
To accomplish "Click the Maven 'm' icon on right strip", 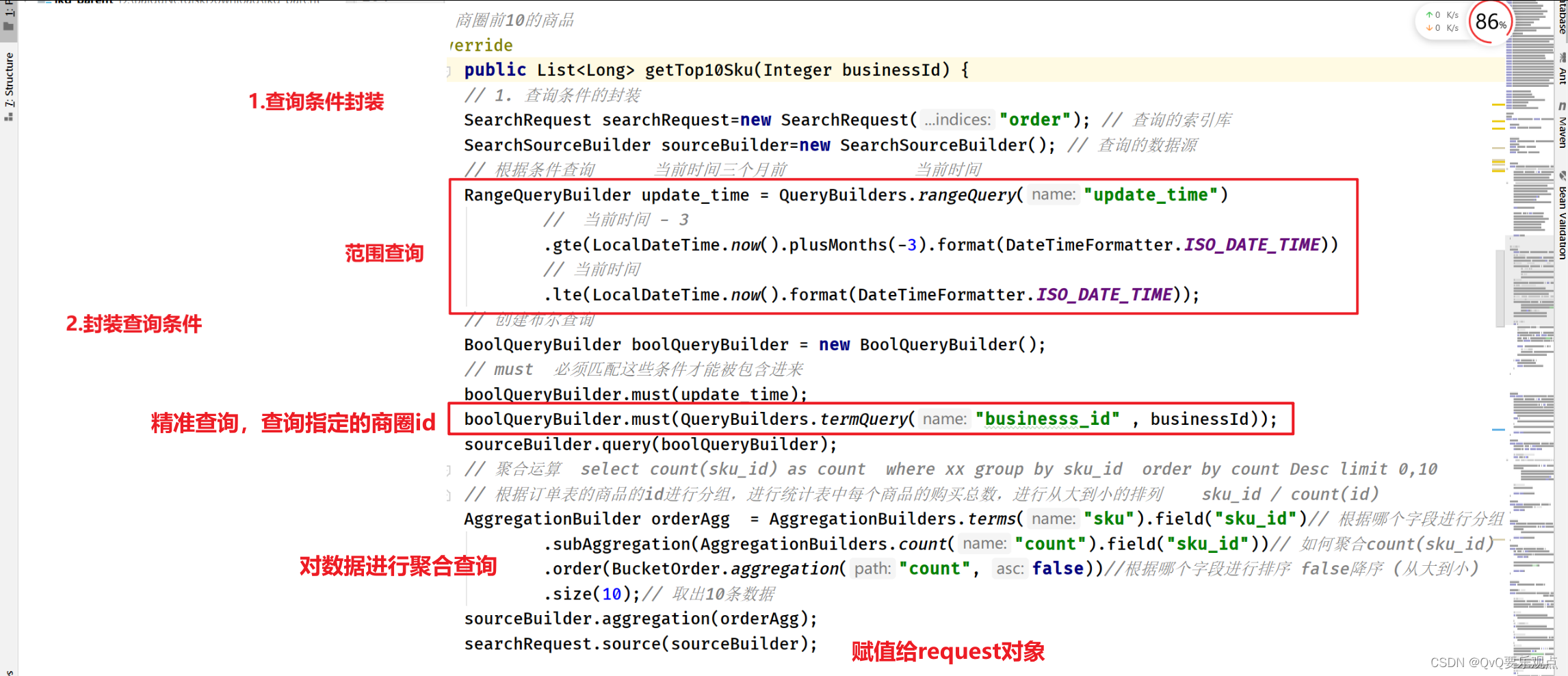I will pos(1562,106).
